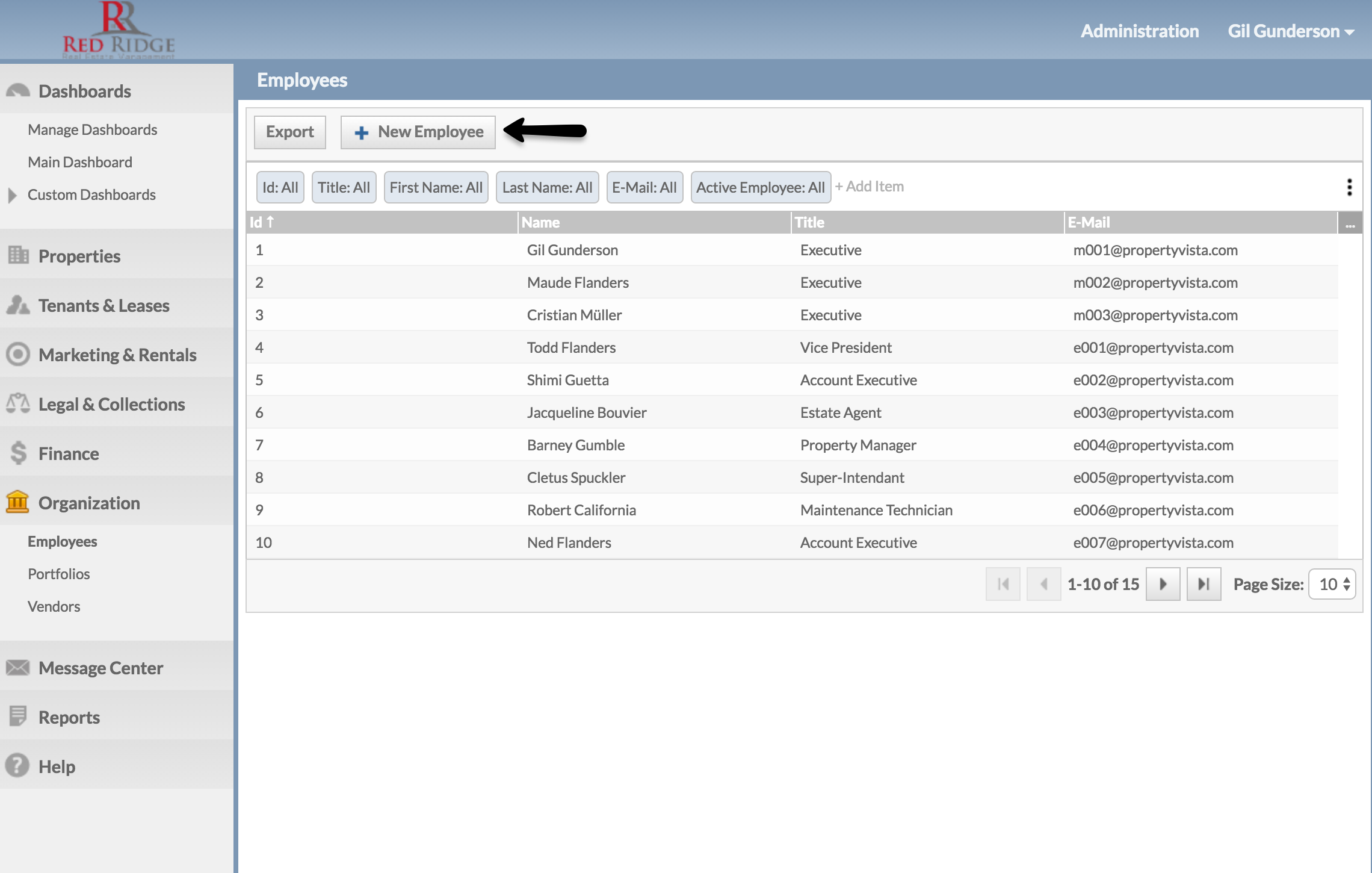Click the Properties building icon
This screenshot has height=873, width=1372.
(18, 255)
